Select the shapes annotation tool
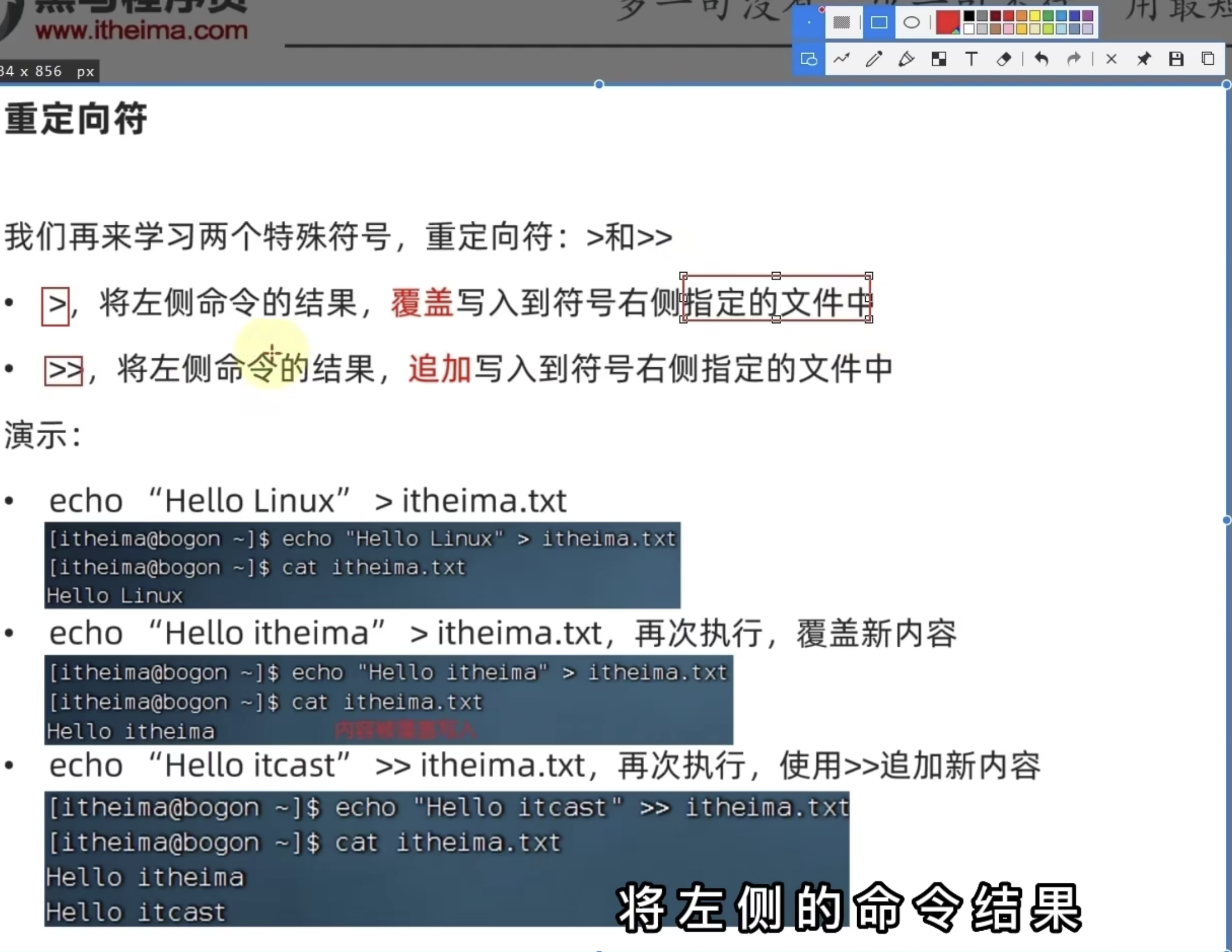This screenshot has height=952, width=1232. pos(809,59)
